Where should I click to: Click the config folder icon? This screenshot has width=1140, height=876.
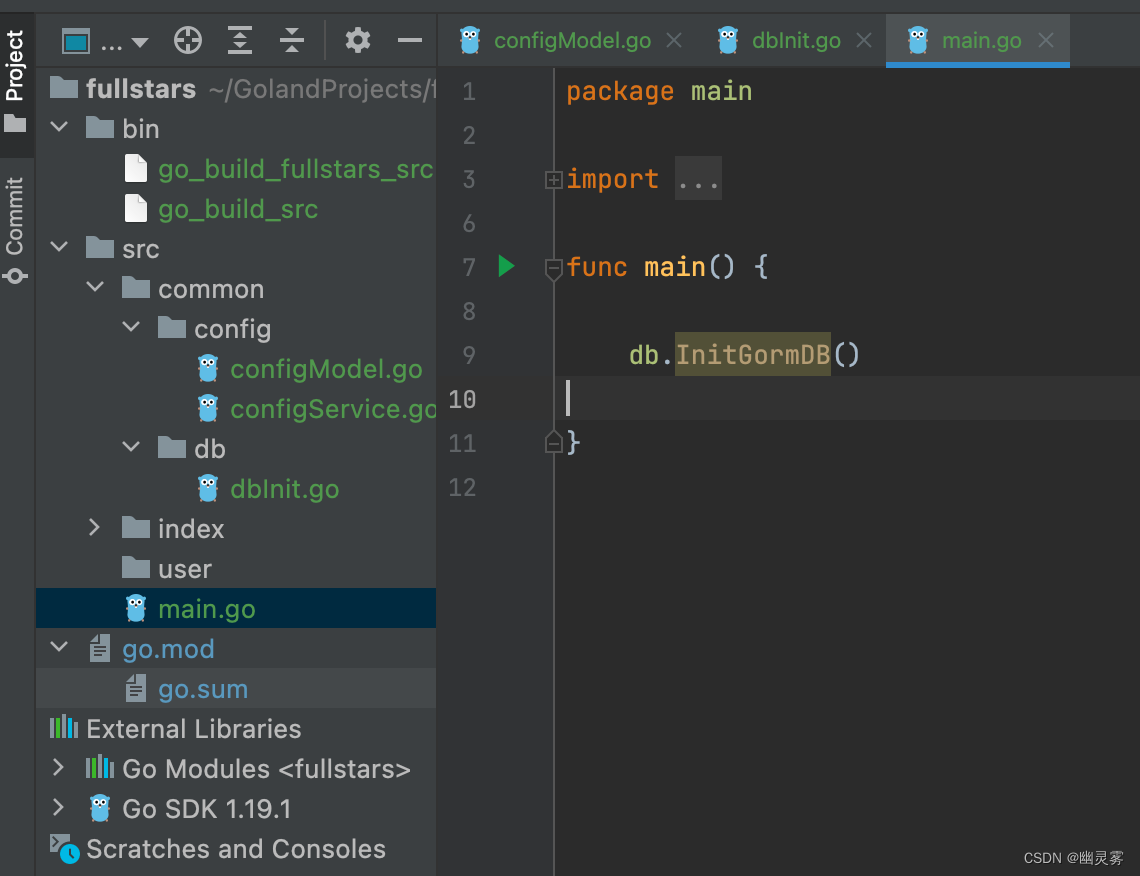pos(172,327)
